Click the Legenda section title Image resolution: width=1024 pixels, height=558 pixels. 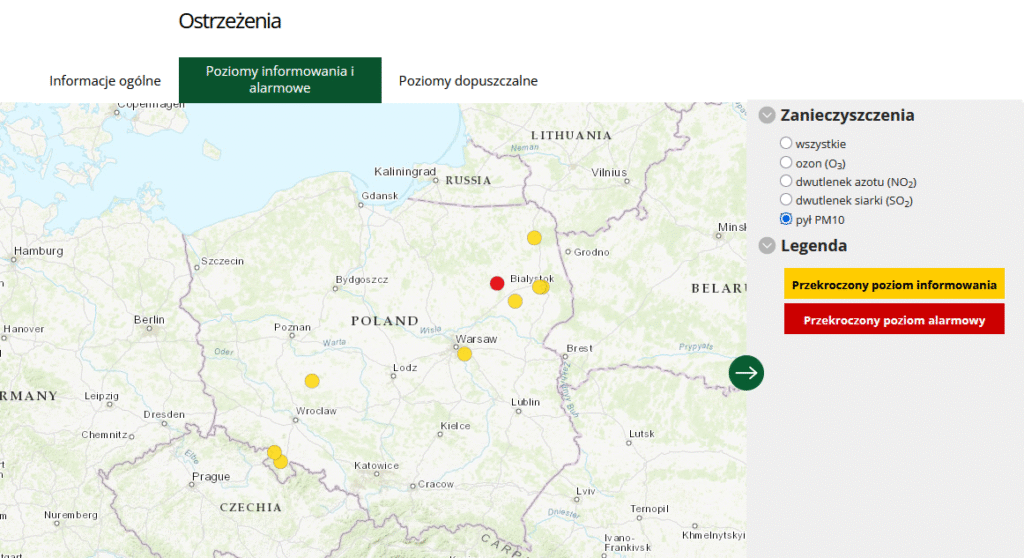click(814, 246)
